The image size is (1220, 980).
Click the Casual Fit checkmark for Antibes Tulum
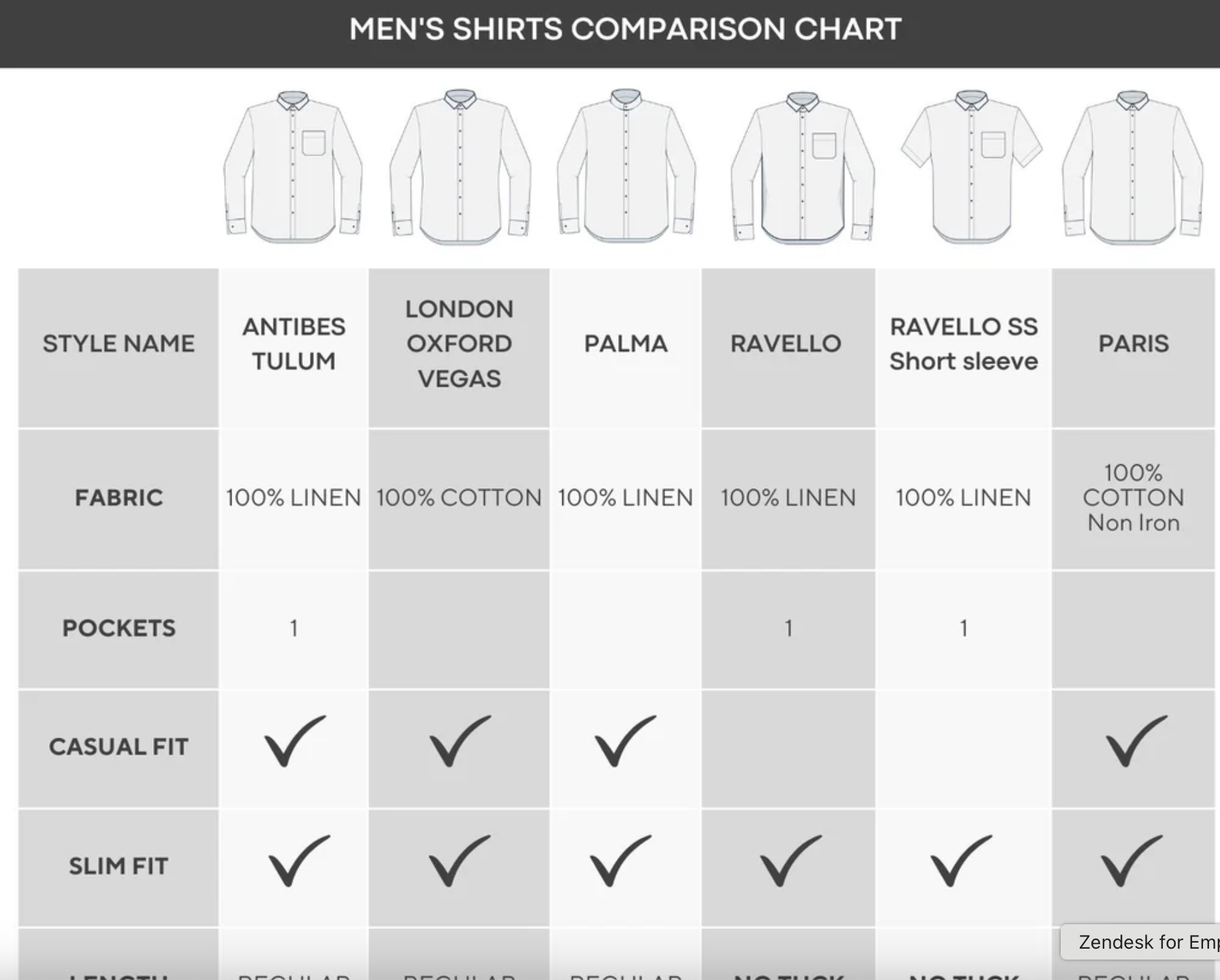pos(294,742)
